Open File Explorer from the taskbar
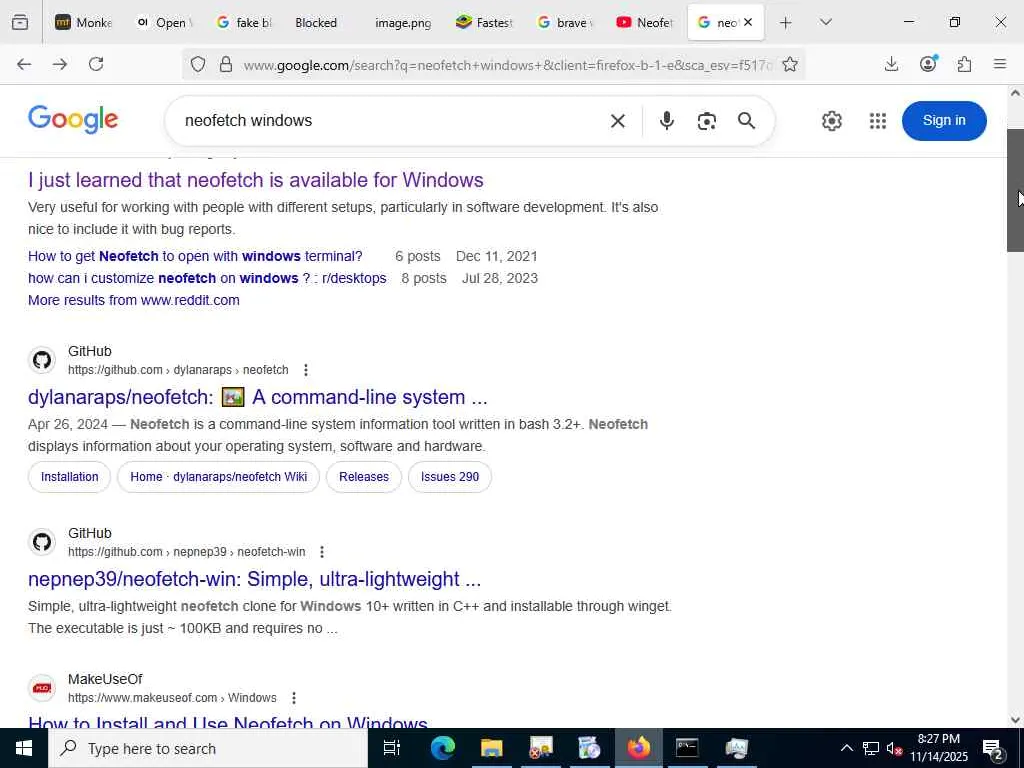The height and width of the screenshot is (768, 1024). (492, 748)
